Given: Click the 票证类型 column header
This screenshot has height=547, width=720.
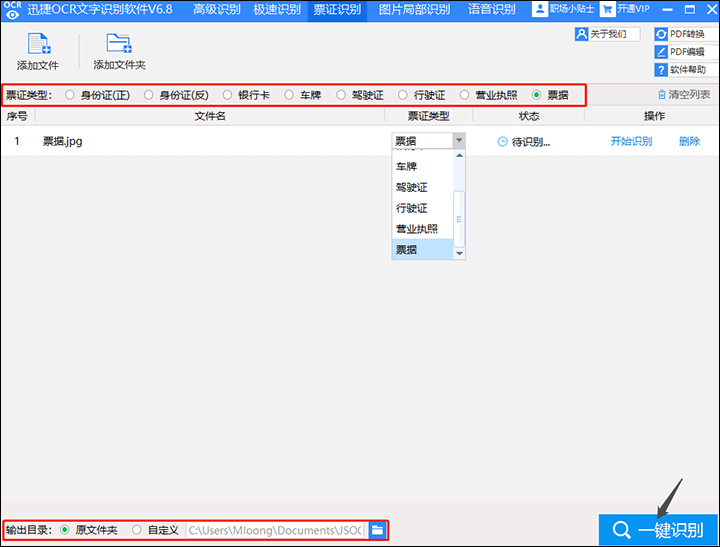Looking at the screenshot, I should pyautogui.click(x=428, y=116).
